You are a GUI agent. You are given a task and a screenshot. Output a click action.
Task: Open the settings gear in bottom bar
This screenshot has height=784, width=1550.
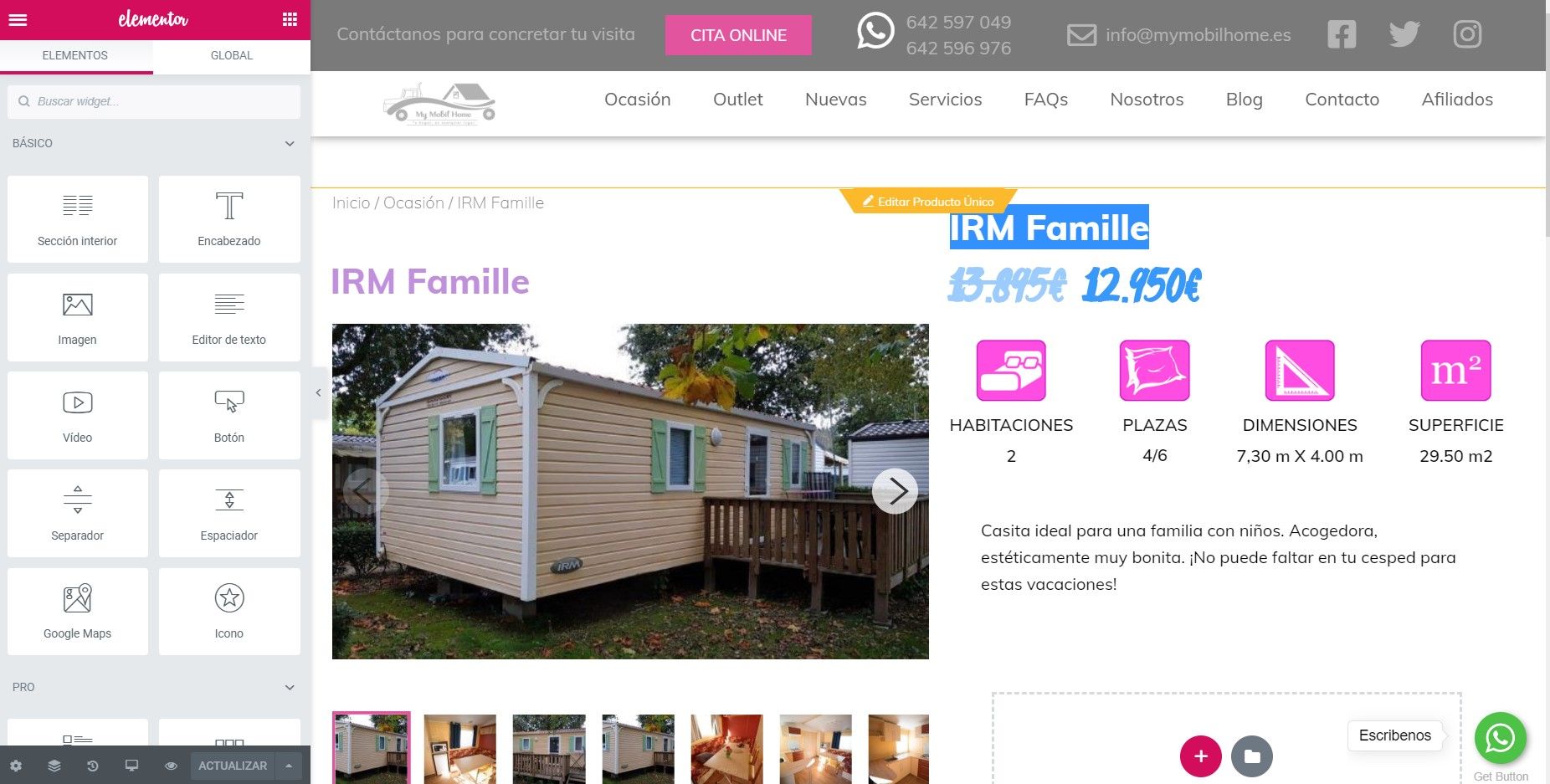pos(16,766)
